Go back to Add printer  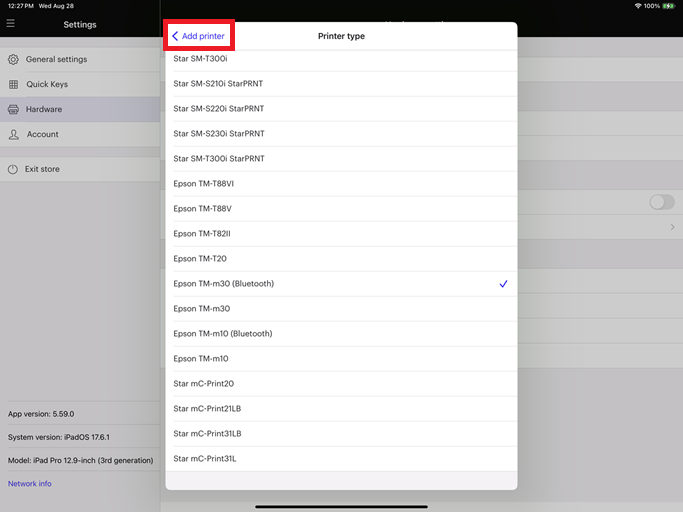coord(199,36)
